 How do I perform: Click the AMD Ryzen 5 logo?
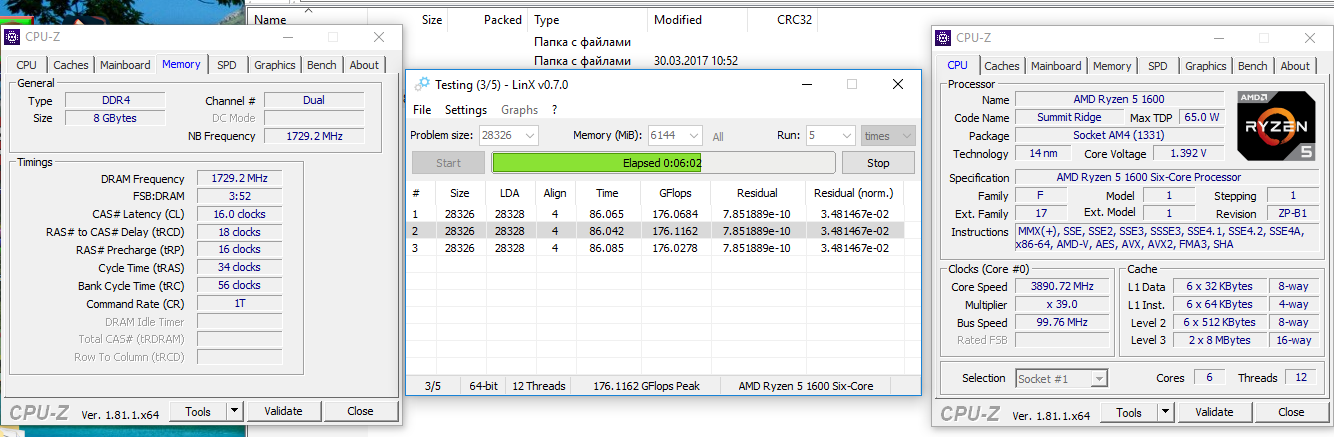tap(1277, 125)
